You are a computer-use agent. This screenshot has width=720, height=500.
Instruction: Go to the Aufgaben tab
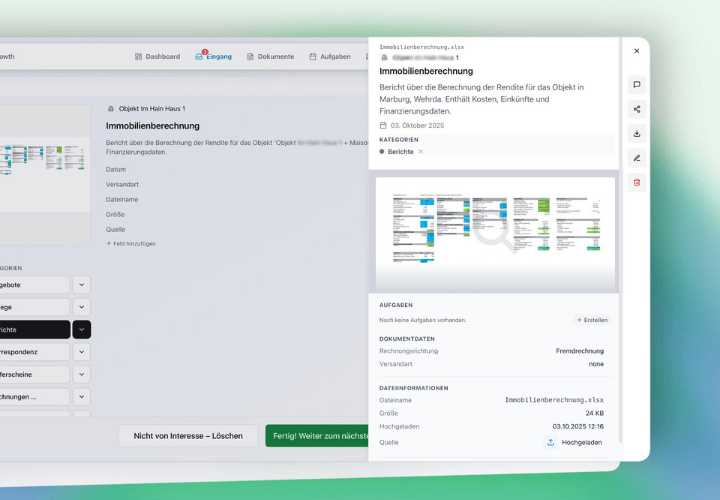329,57
